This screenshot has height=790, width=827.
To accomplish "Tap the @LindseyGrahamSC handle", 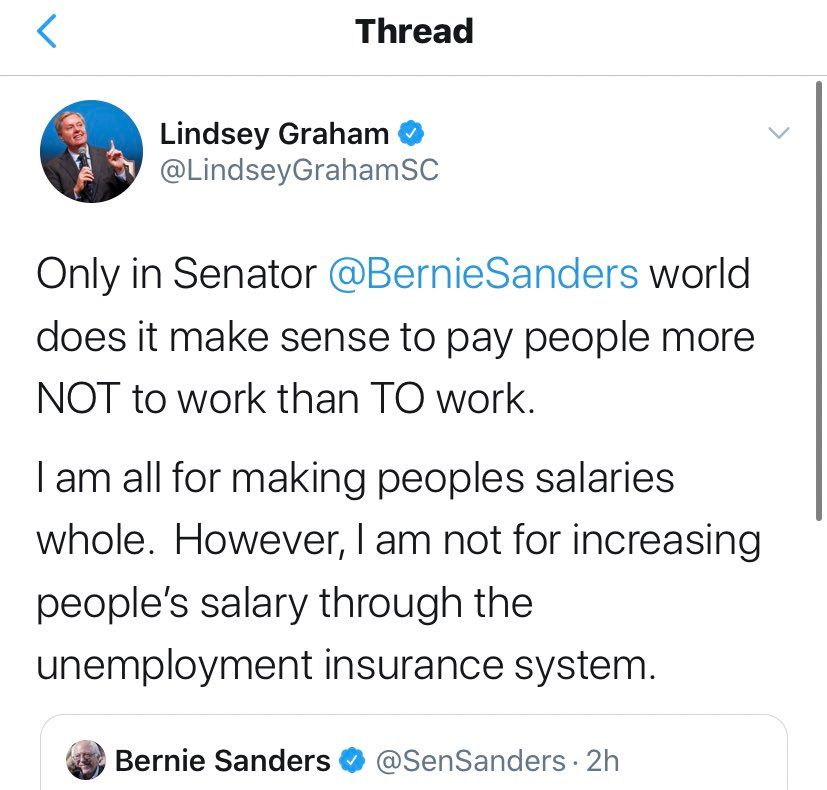I will (299, 170).
